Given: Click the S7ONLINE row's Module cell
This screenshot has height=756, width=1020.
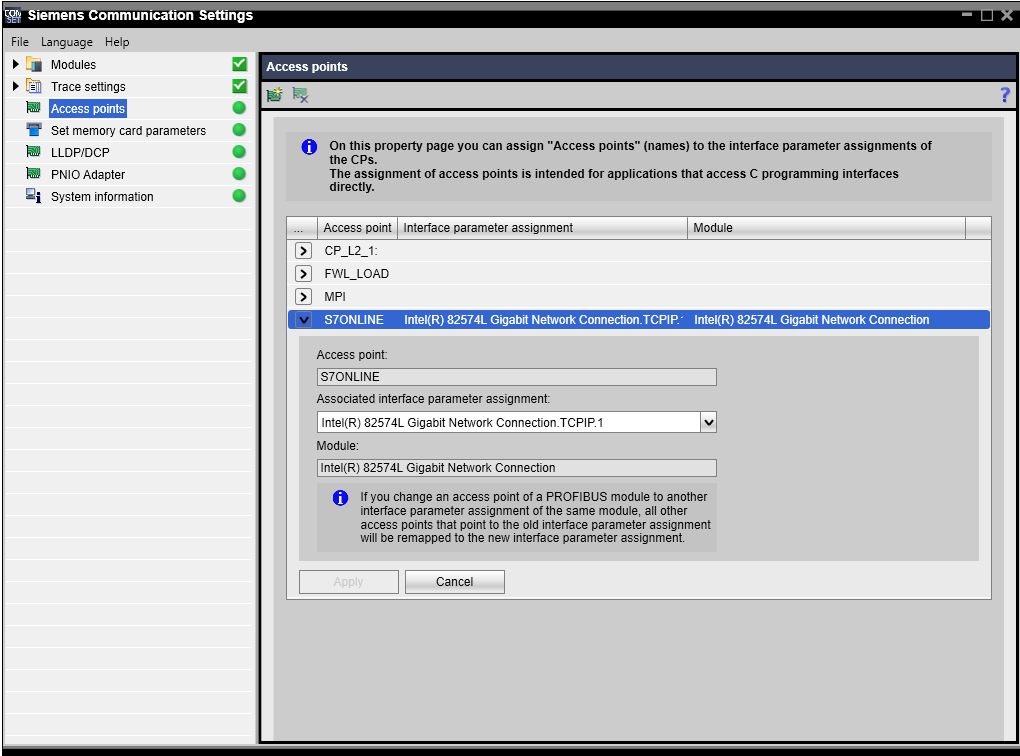Looking at the screenshot, I should (811, 319).
